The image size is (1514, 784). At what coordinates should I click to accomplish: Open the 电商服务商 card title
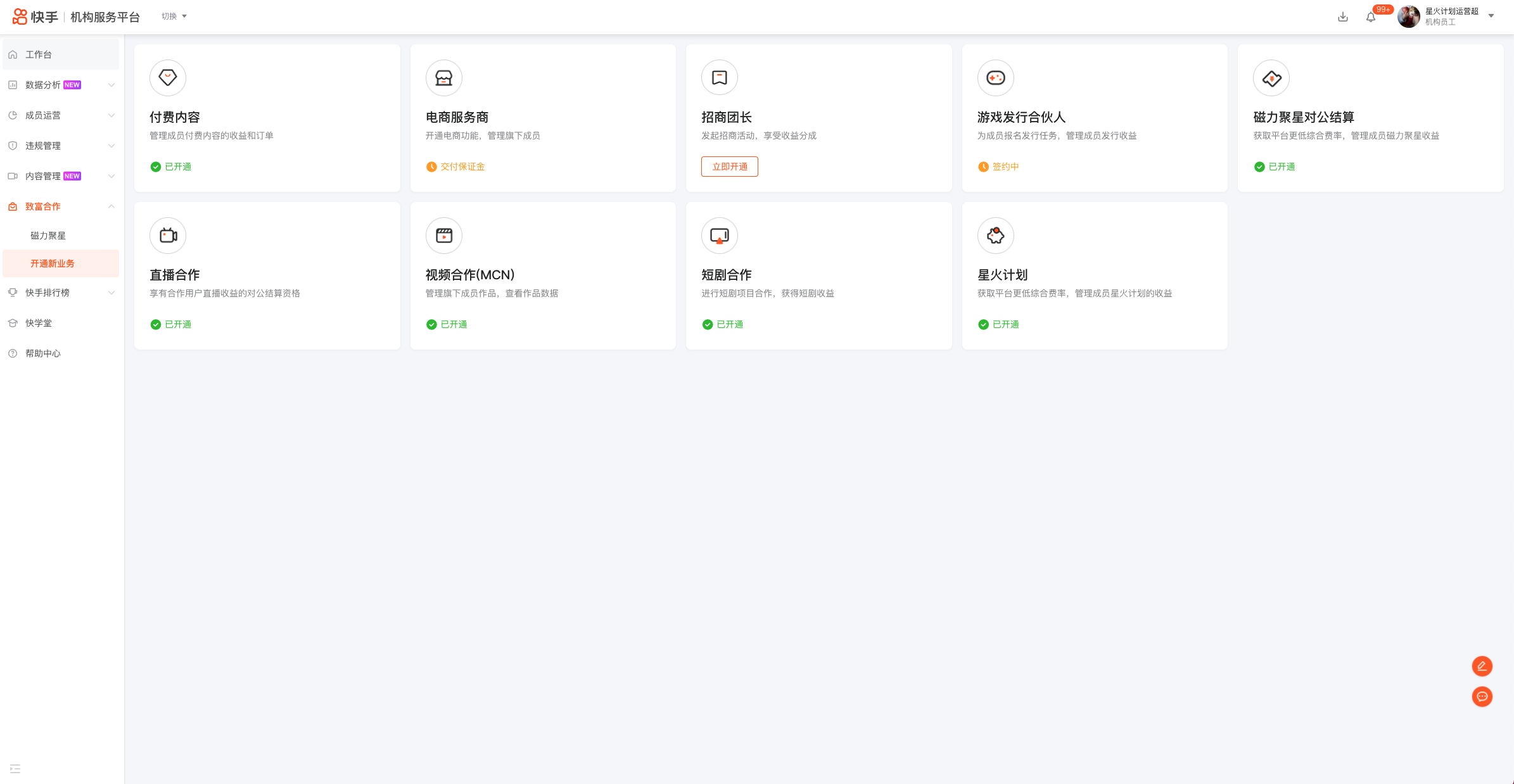(457, 117)
